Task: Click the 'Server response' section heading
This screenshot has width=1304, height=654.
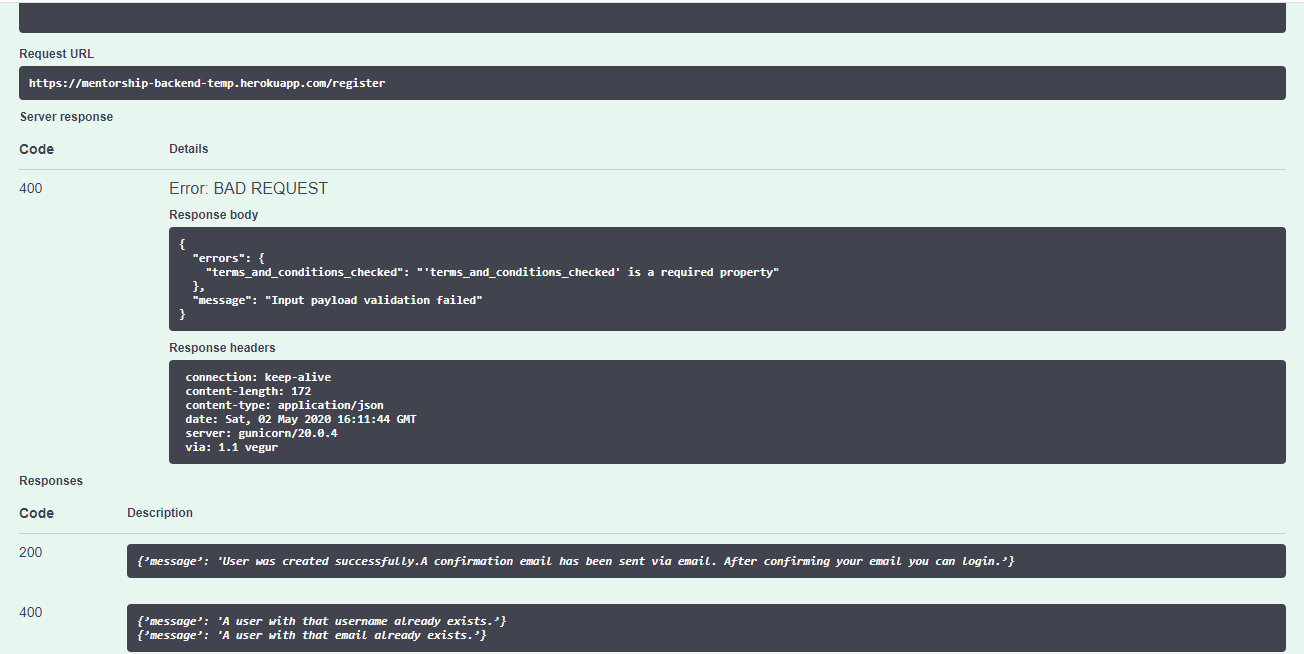Action: point(66,116)
